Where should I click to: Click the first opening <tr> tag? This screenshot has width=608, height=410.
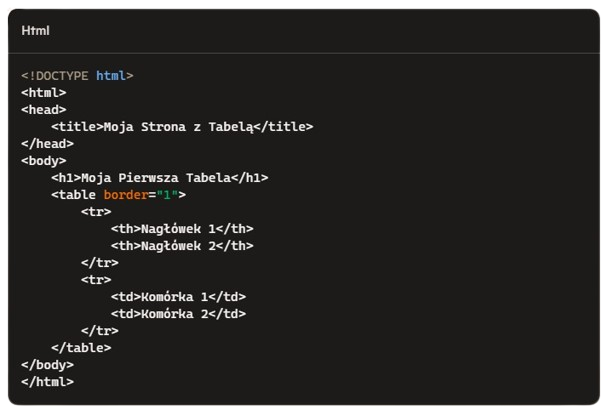coord(96,212)
